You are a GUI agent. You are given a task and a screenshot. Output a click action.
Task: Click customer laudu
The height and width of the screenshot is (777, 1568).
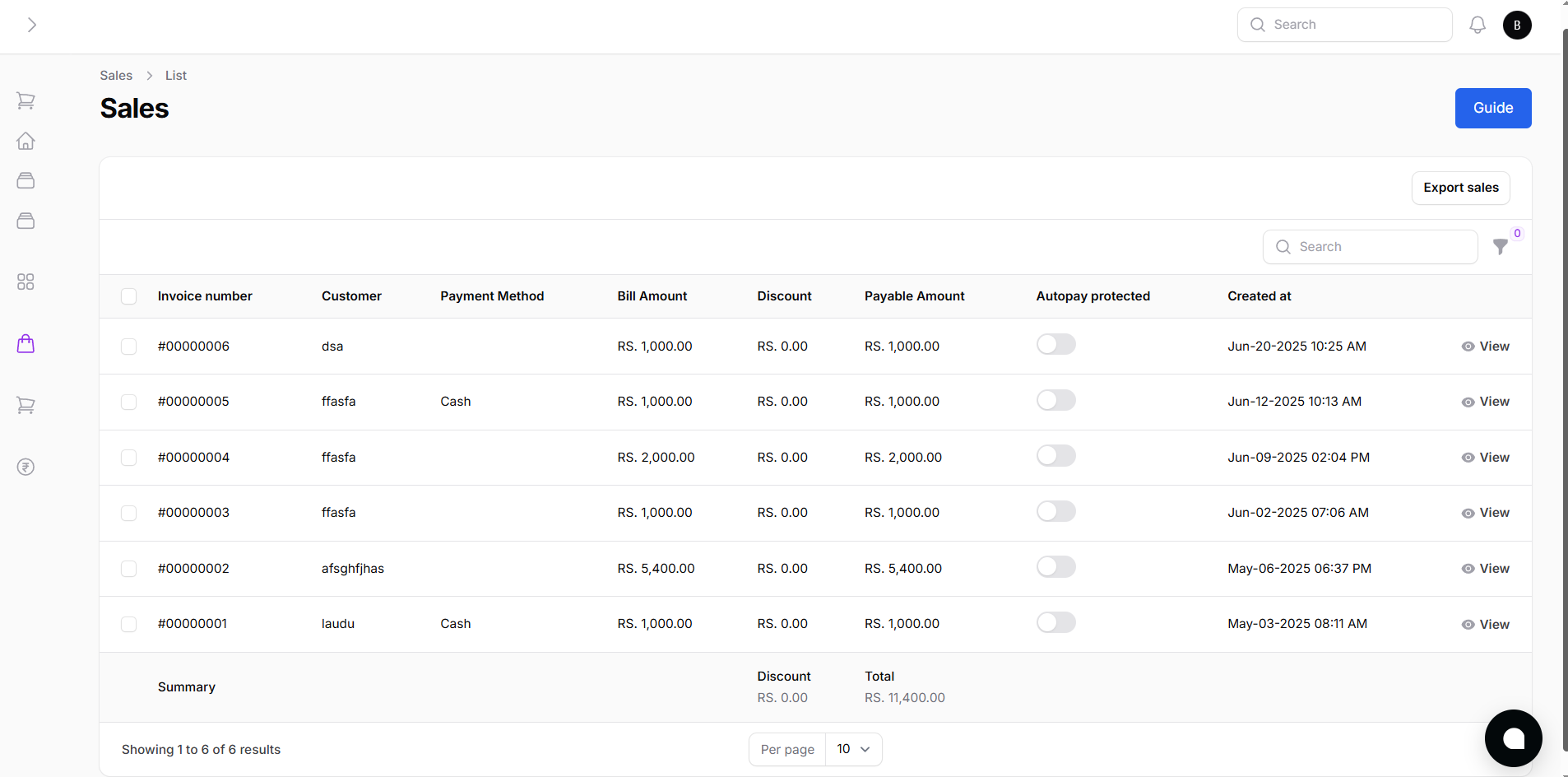pos(338,624)
